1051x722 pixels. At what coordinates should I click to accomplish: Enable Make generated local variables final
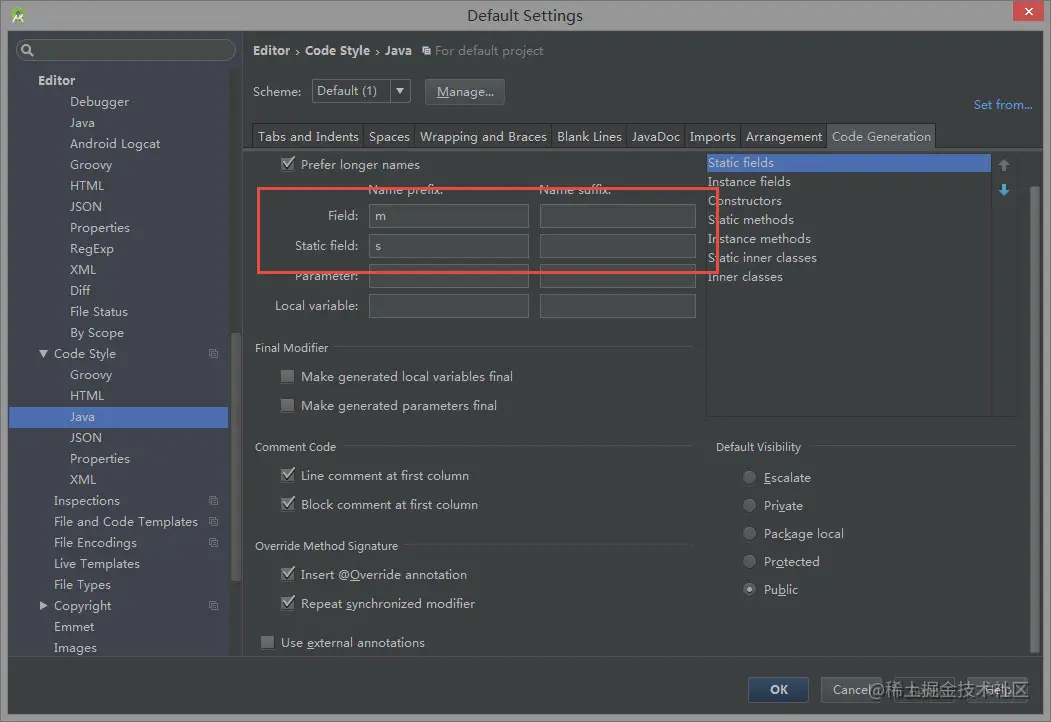point(287,376)
